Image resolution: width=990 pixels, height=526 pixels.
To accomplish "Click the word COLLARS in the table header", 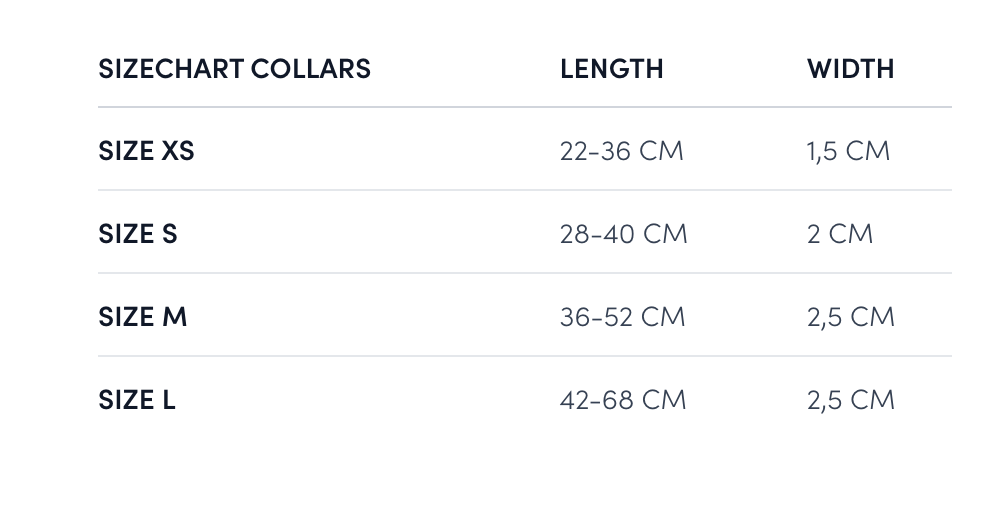I will coord(311,69).
